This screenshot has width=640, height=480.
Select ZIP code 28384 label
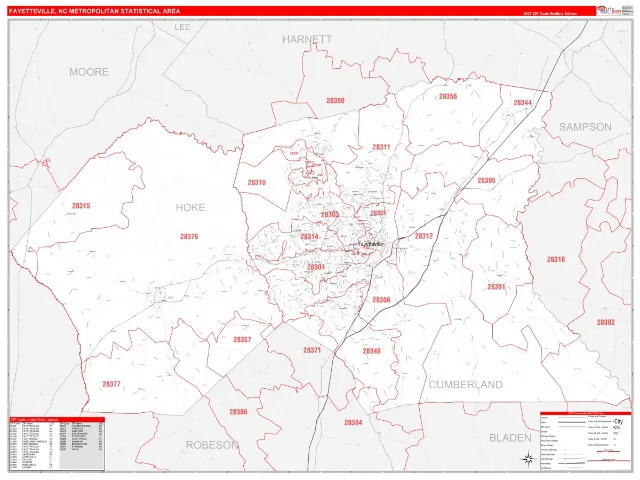[x=353, y=422]
